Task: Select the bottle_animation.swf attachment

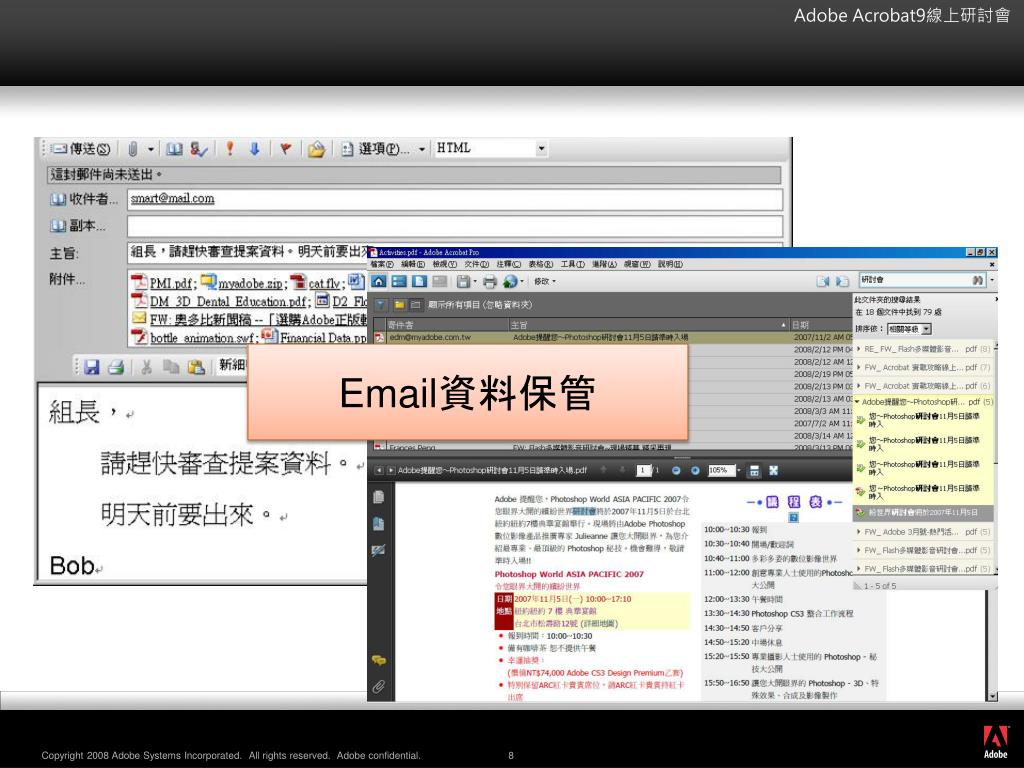Action: (x=195, y=338)
